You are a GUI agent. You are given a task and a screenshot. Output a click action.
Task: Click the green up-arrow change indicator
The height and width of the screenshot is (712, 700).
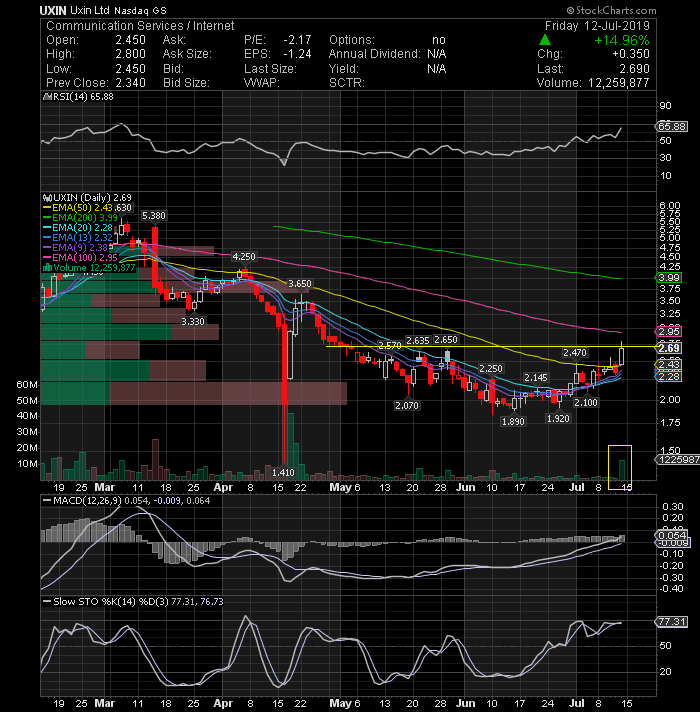[545, 40]
